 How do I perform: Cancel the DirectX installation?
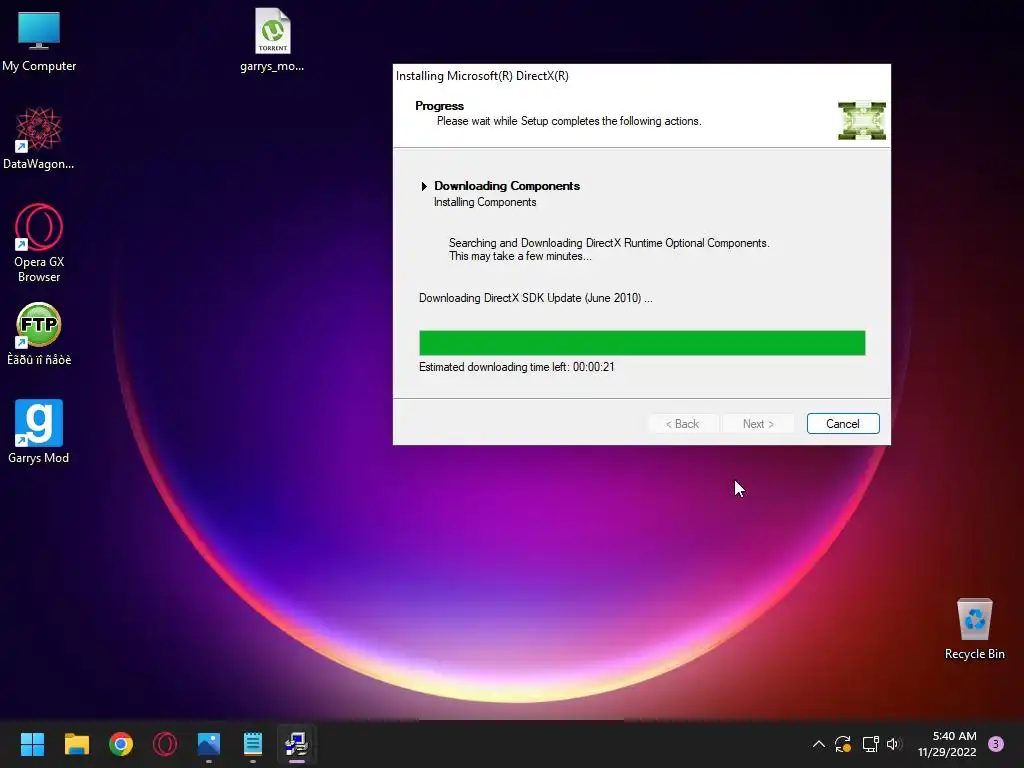(843, 424)
